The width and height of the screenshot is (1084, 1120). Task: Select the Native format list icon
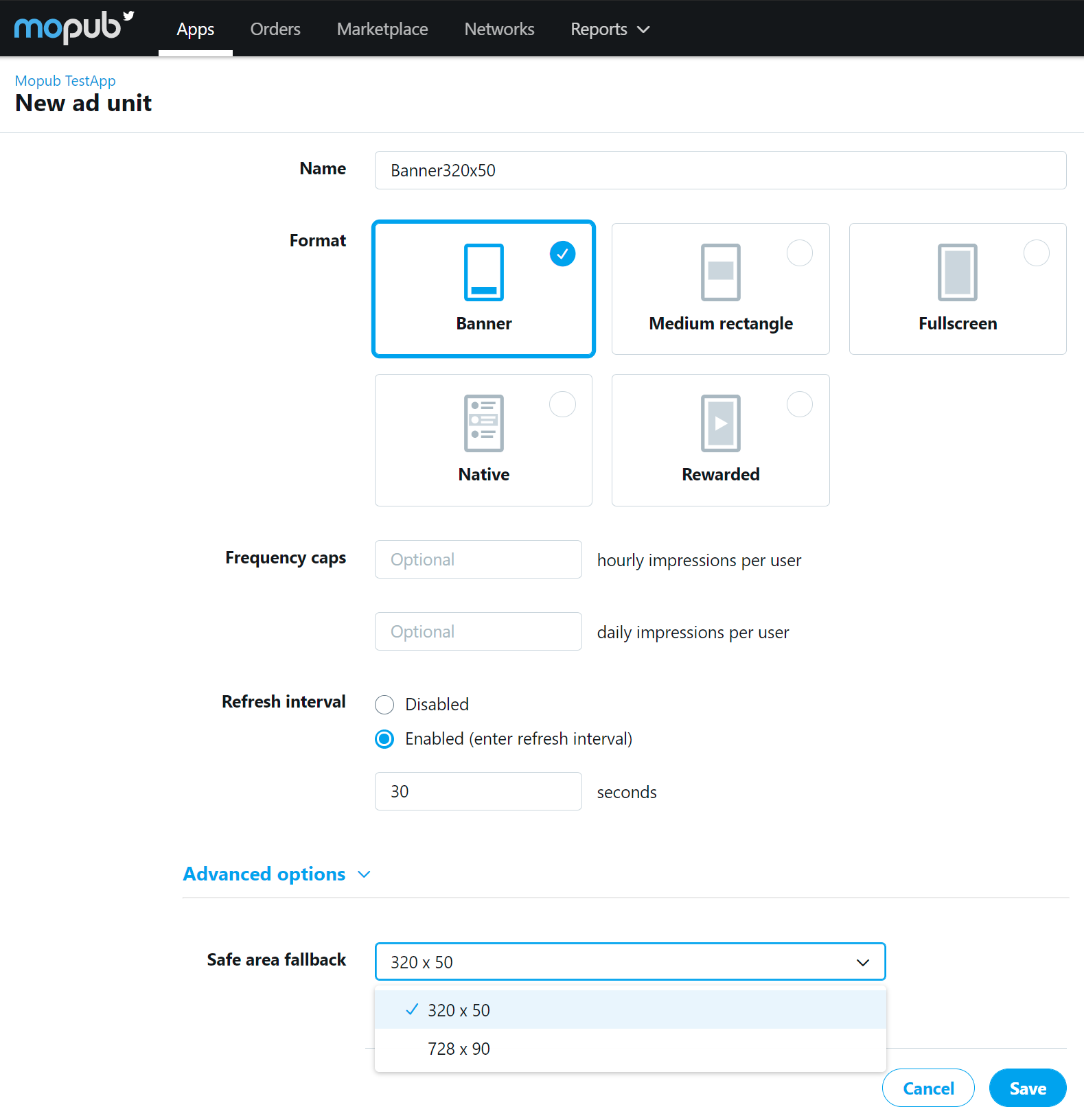point(484,423)
